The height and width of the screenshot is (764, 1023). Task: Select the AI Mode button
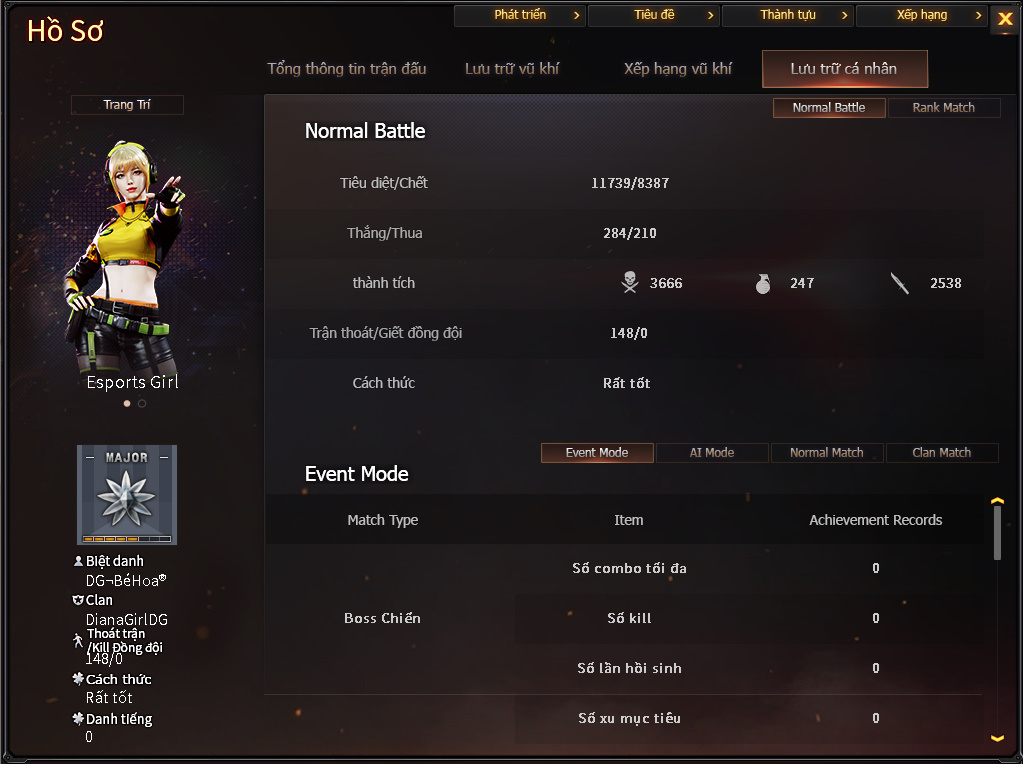(712, 453)
